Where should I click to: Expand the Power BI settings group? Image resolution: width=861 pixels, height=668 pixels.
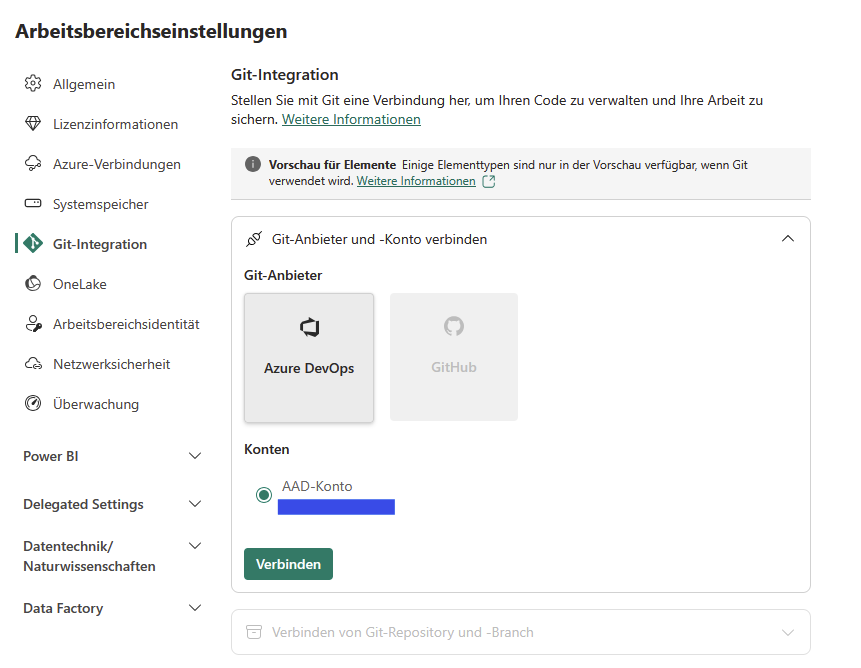click(195, 456)
